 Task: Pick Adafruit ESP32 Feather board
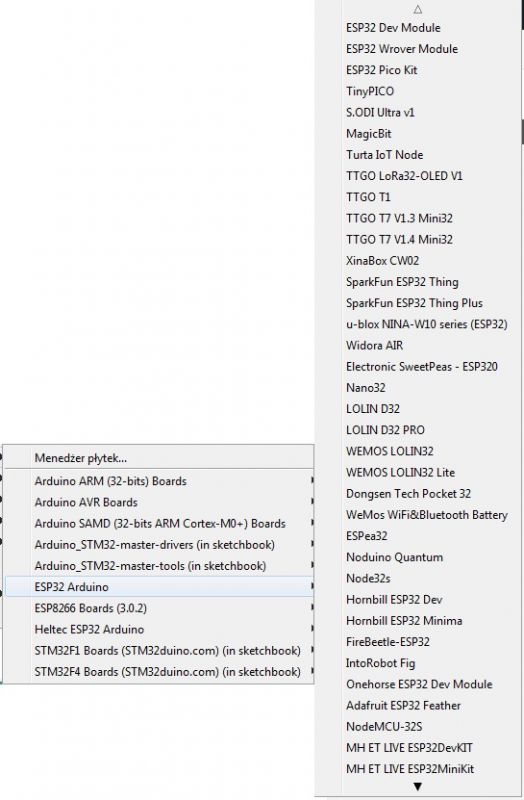(418, 705)
